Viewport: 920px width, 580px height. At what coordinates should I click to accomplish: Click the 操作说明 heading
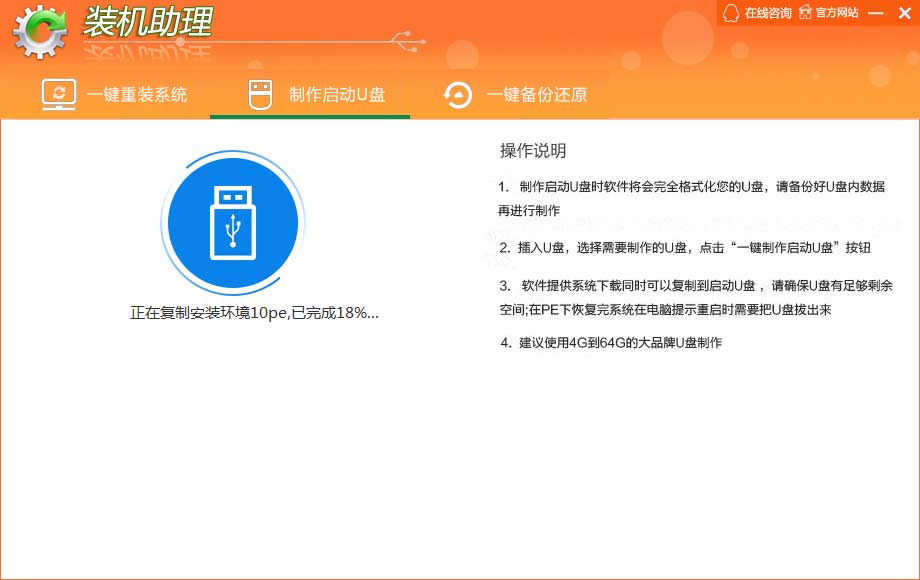533,151
